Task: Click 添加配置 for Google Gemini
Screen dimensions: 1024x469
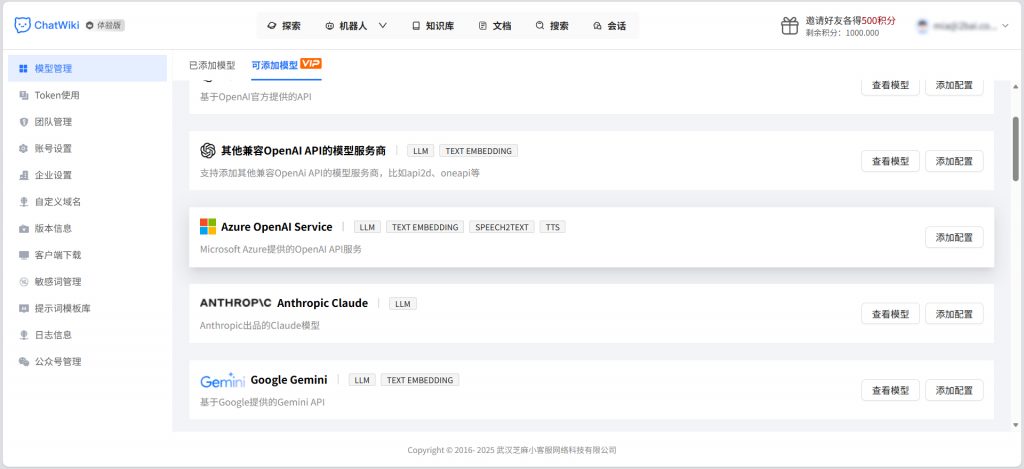Action: (954, 390)
